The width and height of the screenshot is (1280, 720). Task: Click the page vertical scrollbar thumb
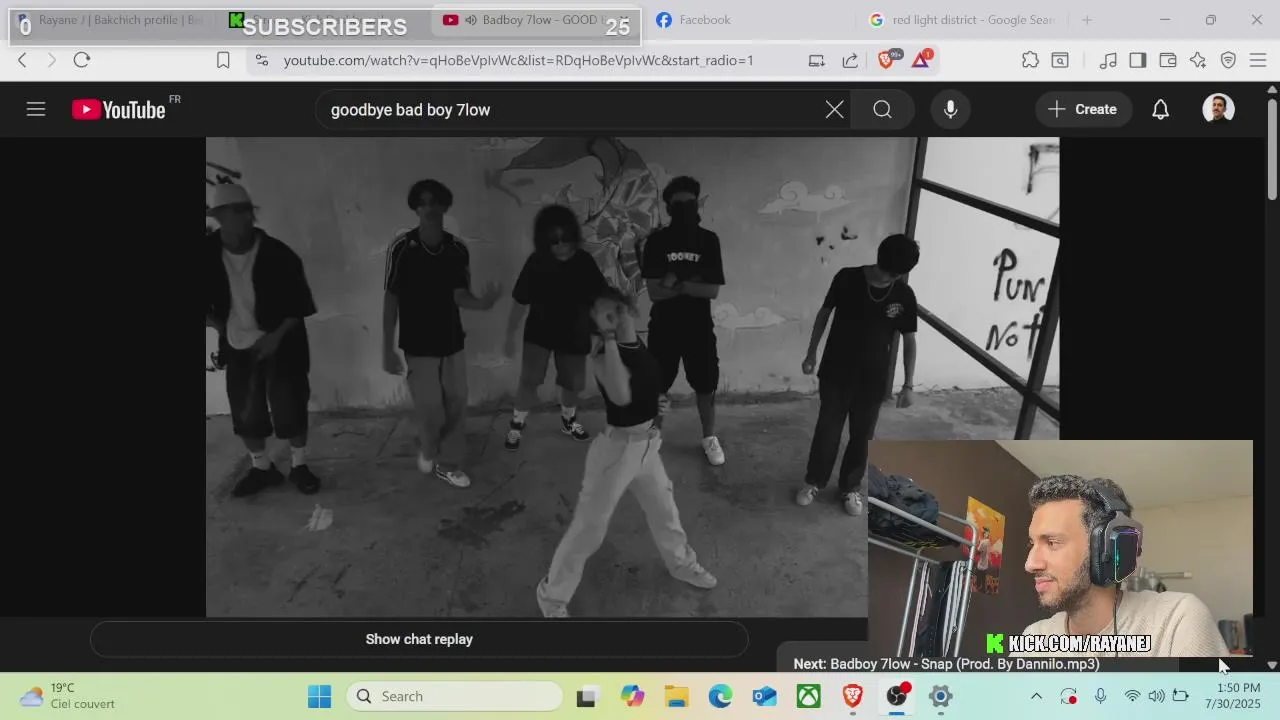[1272, 148]
